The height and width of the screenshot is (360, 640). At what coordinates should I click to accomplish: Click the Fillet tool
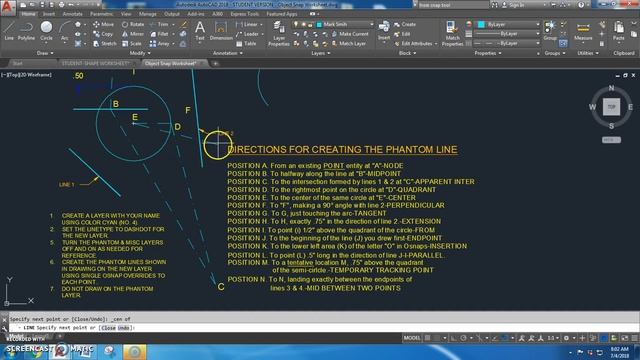159,34
